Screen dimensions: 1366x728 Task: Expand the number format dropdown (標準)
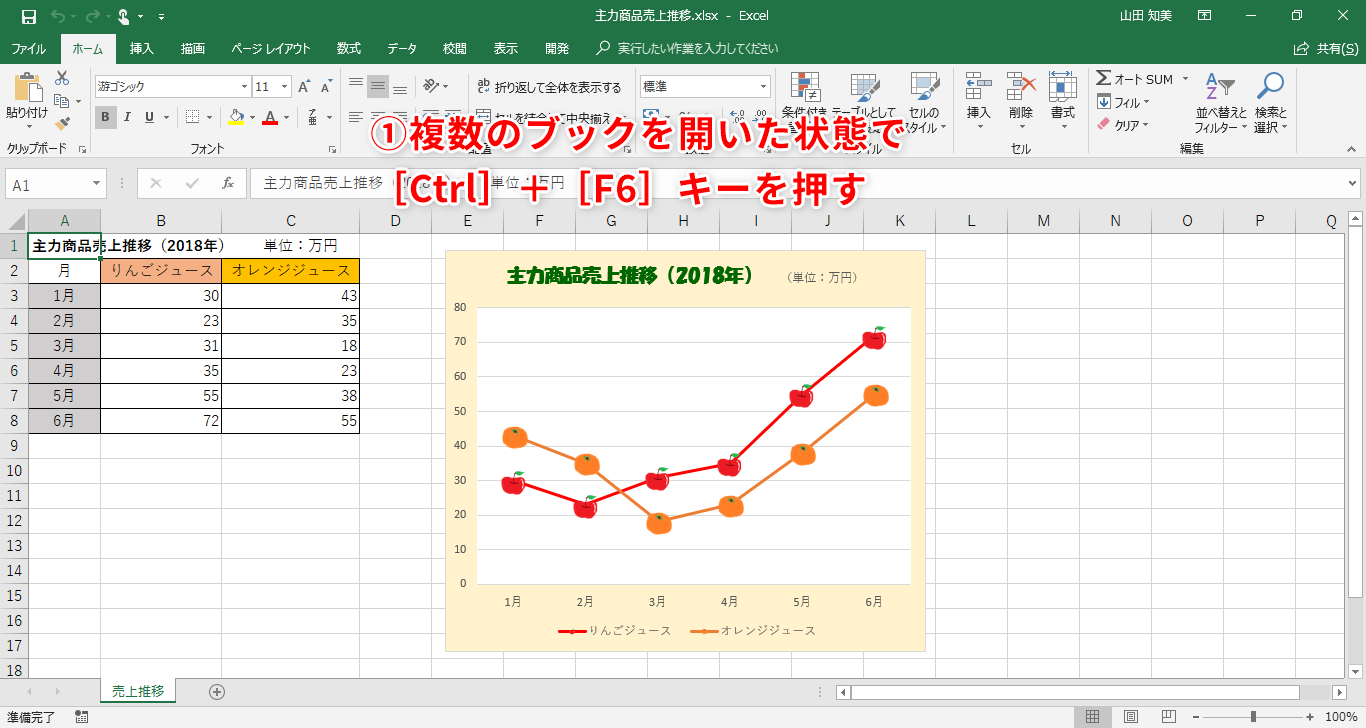pyautogui.click(x=763, y=87)
